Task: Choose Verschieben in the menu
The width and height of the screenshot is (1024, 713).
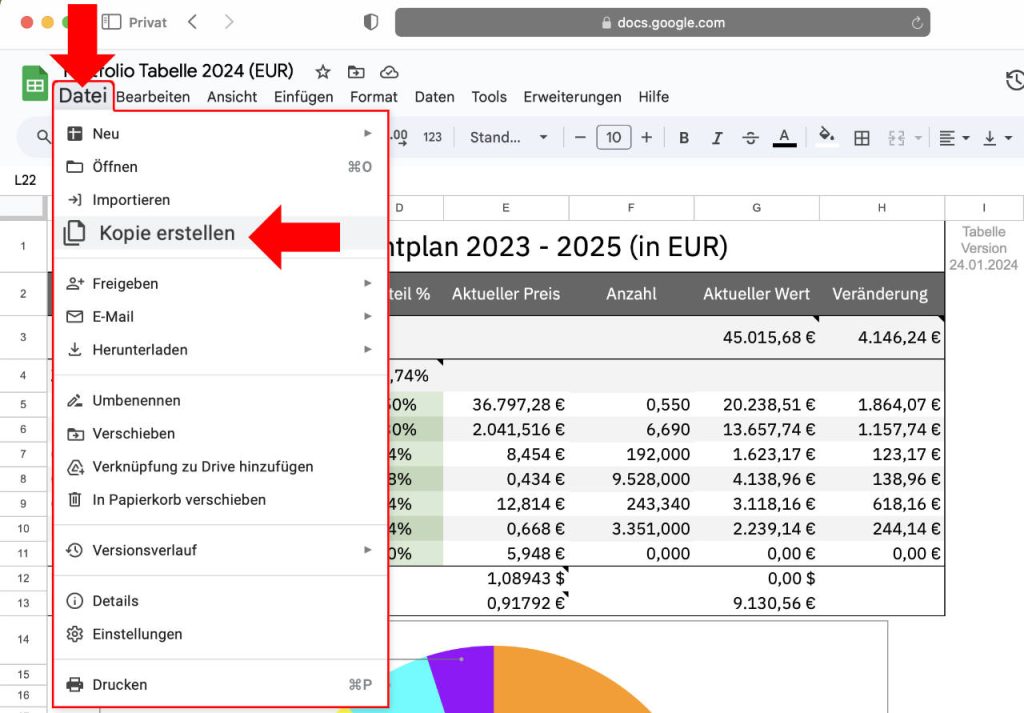Action: tap(221, 434)
